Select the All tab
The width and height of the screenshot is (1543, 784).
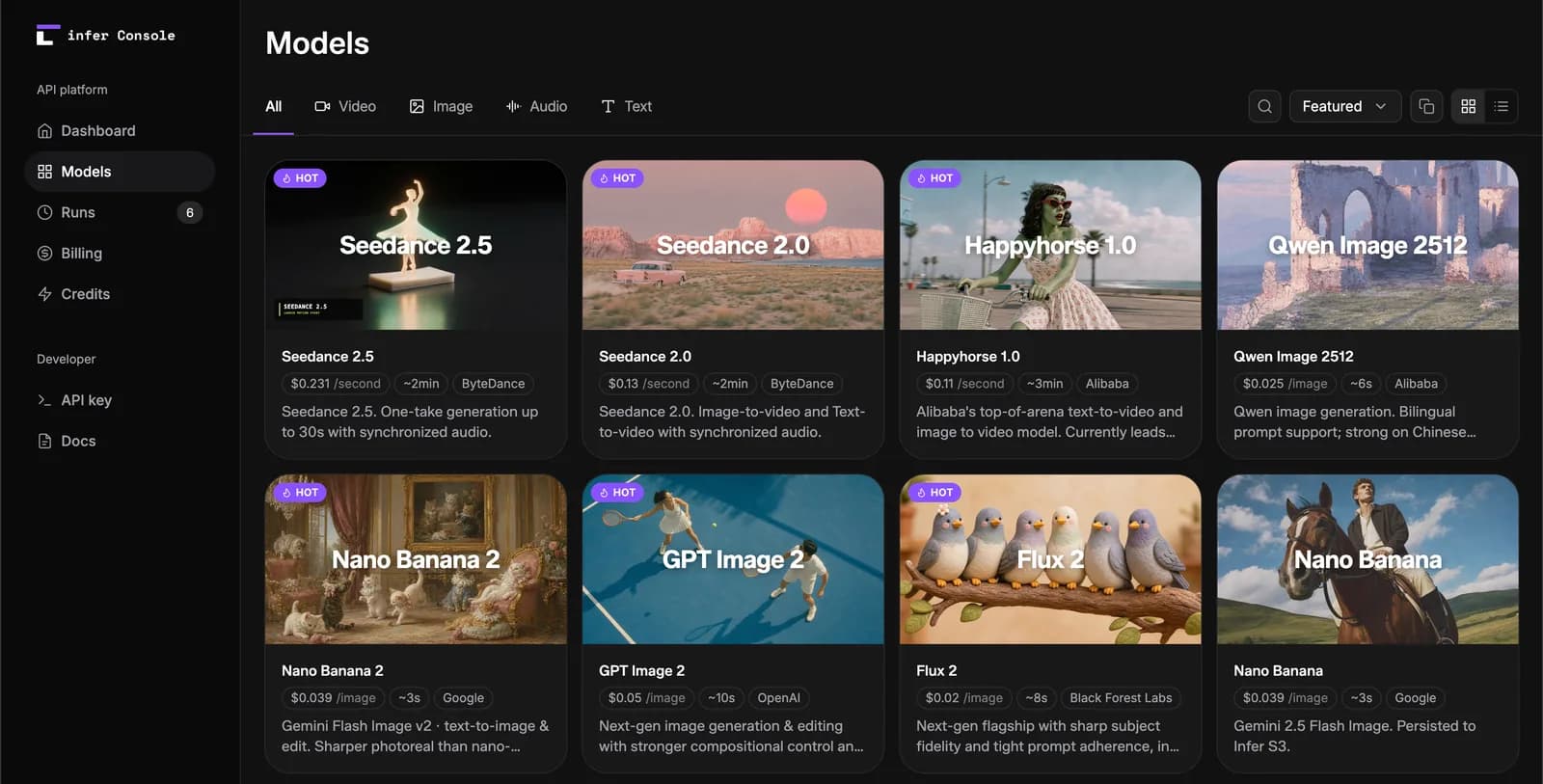(274, 106)
